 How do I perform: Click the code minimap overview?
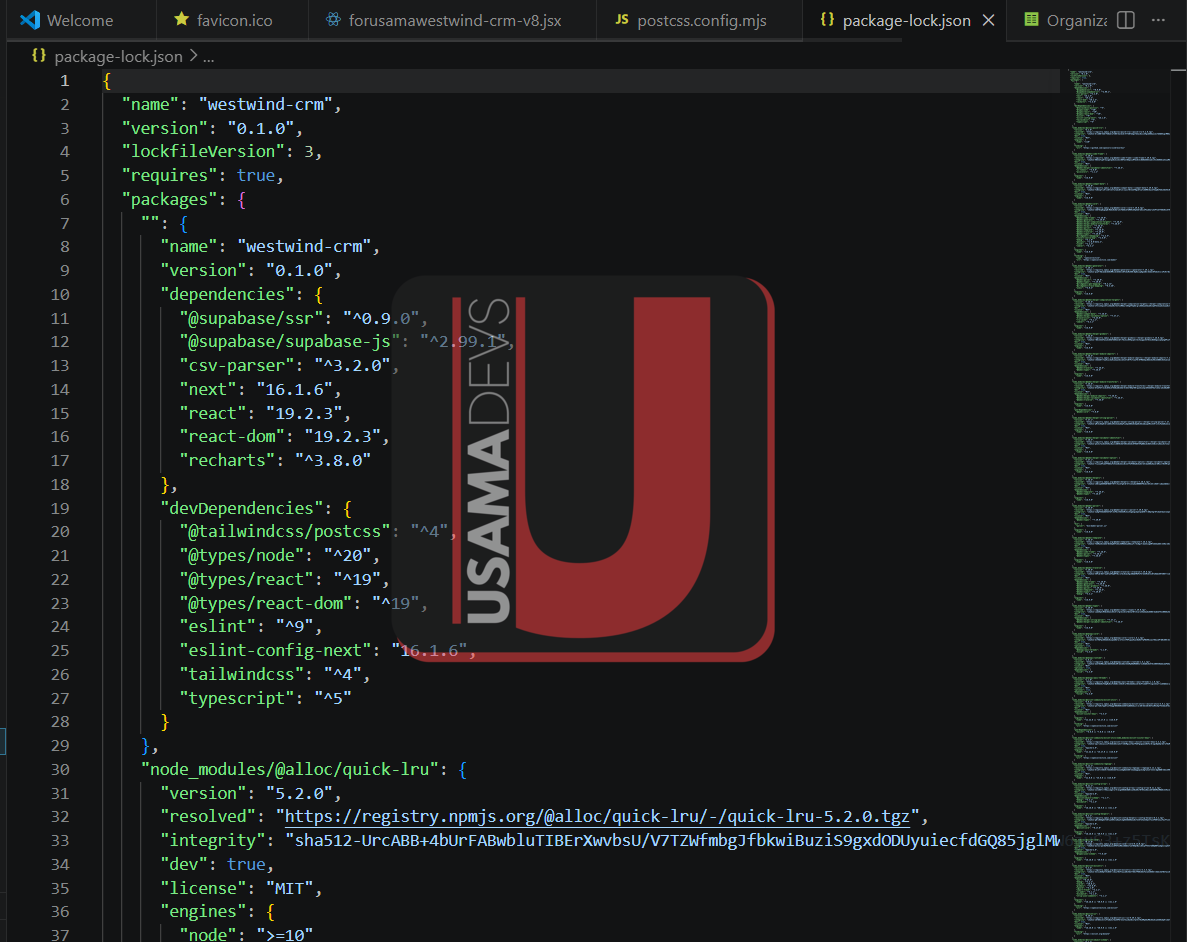coord(1121,505)
